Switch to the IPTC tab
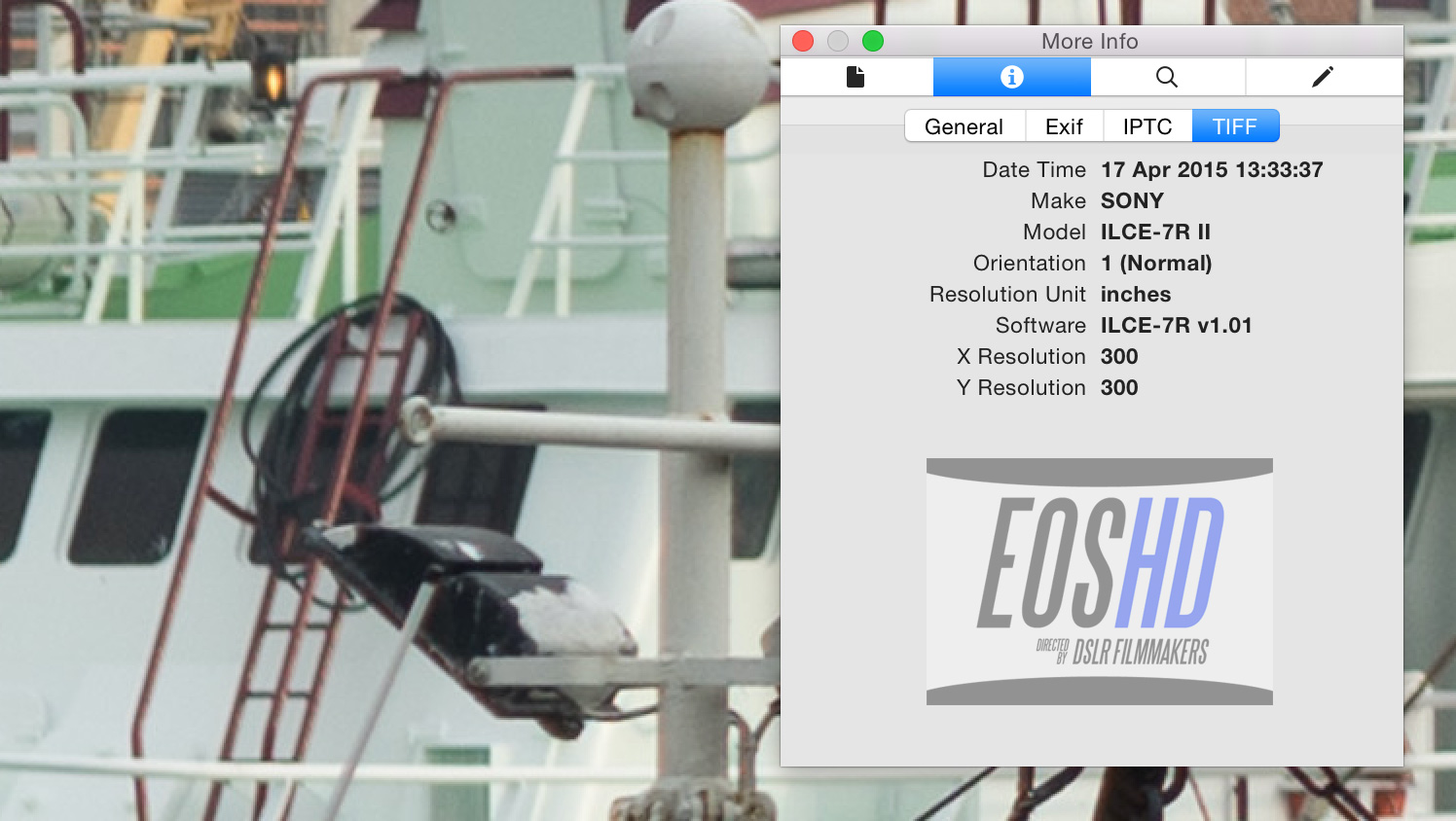This screenshot has width=1456, height=821. pyautogui.click(x=1147, y=126)
